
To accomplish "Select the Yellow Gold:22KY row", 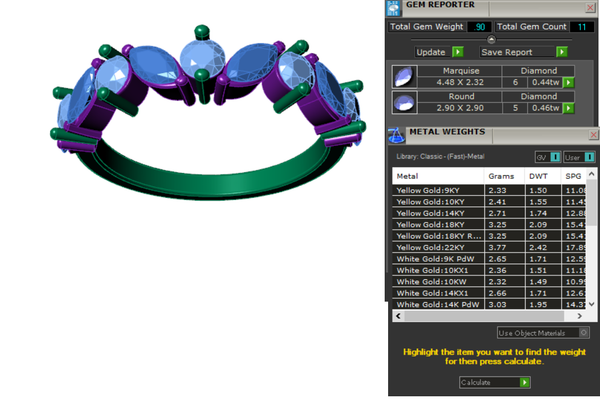I will coord(489,247).
